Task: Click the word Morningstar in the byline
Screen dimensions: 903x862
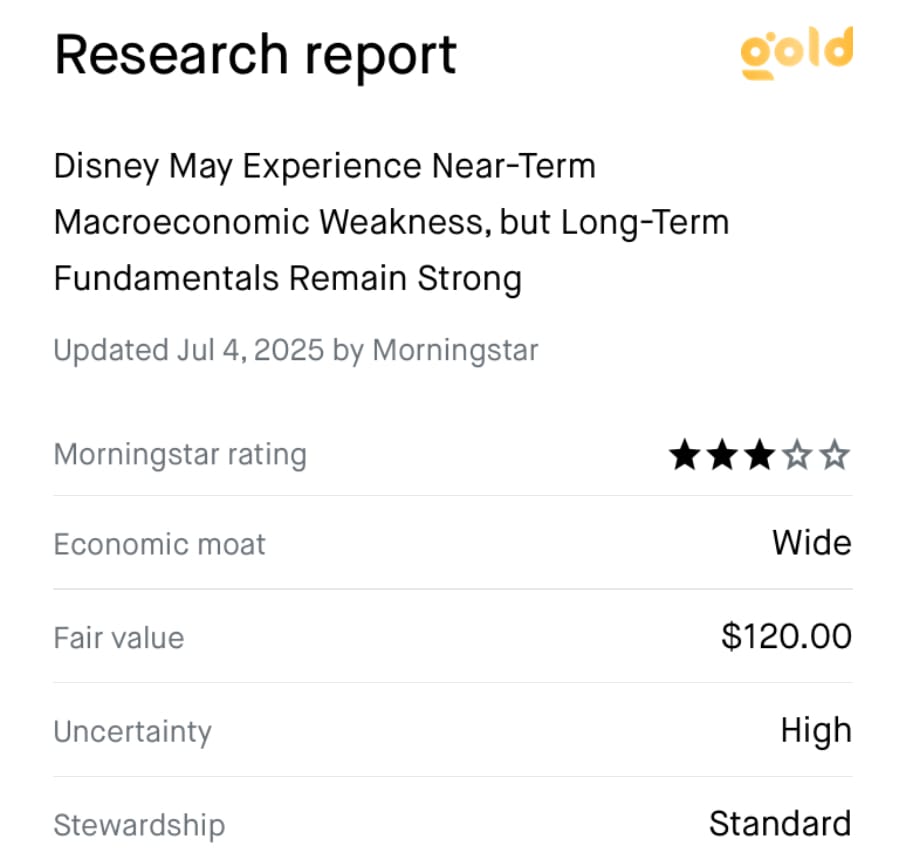Action: (456, 350)
